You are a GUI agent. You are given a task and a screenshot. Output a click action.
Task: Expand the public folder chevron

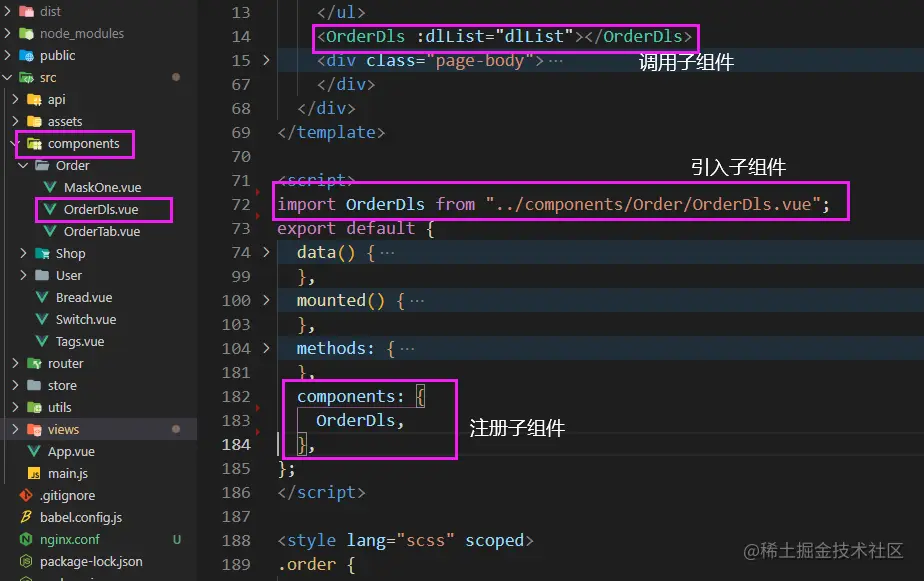(x=8, y=55)
